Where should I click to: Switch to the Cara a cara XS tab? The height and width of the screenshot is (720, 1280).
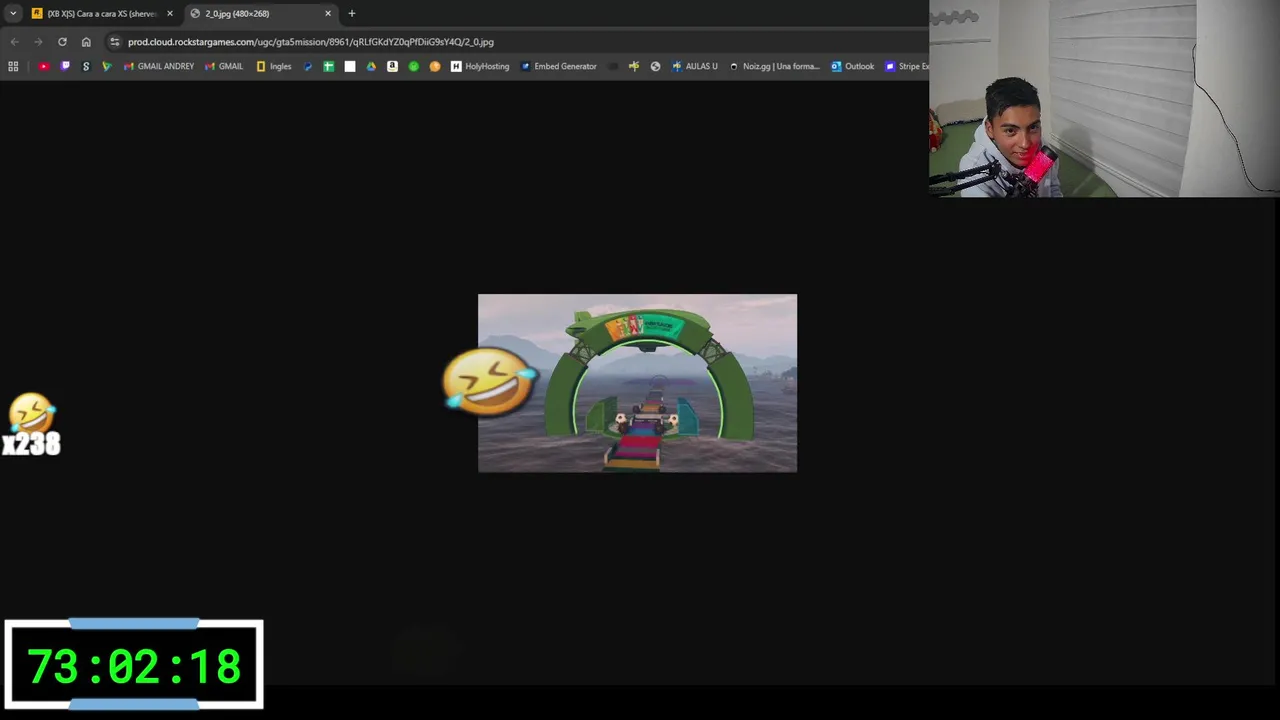103,13
